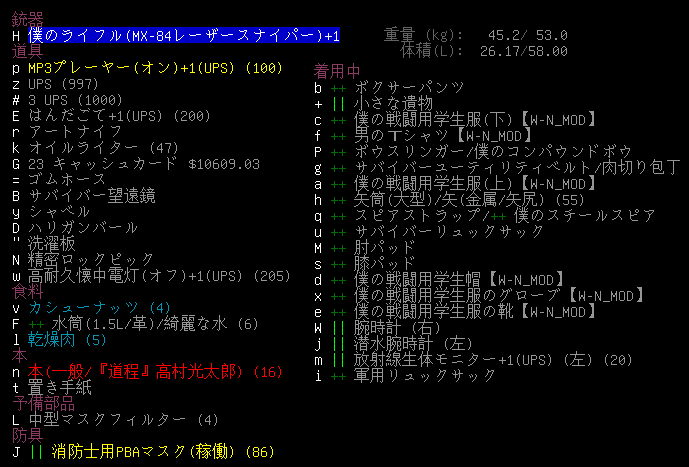Image resolution: width=689 pixels, height=467 pixels.
Task: Collapse the 銃器 category header
Action: point(27,19)
